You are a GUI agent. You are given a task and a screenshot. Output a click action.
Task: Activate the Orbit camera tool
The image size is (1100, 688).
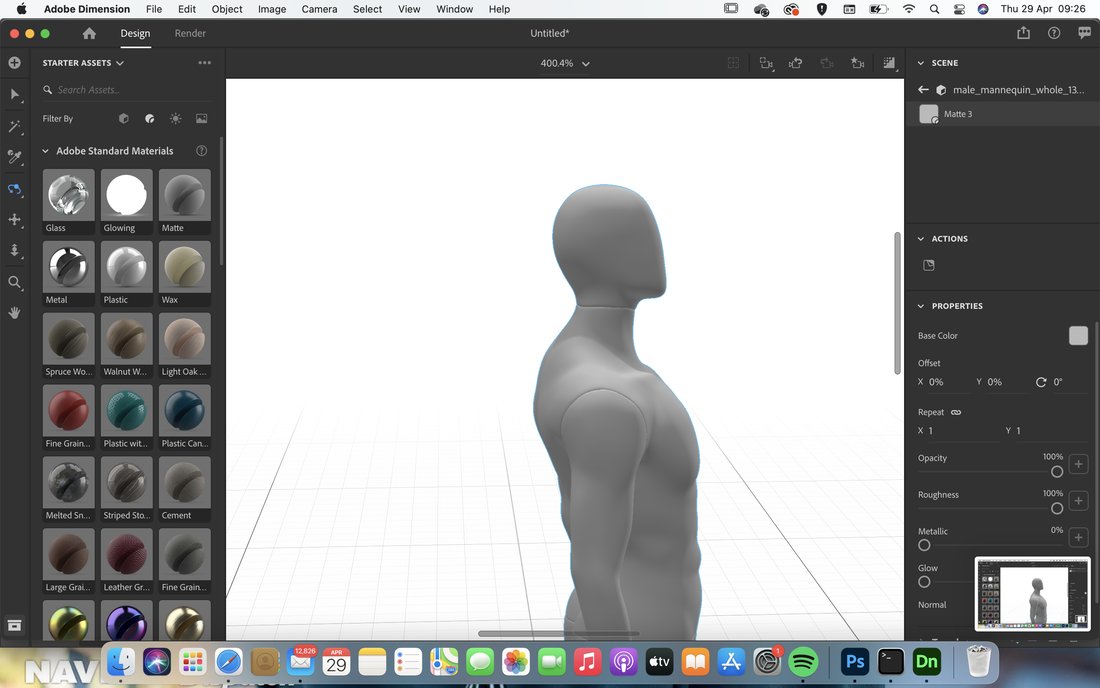[x=14, y=189]
